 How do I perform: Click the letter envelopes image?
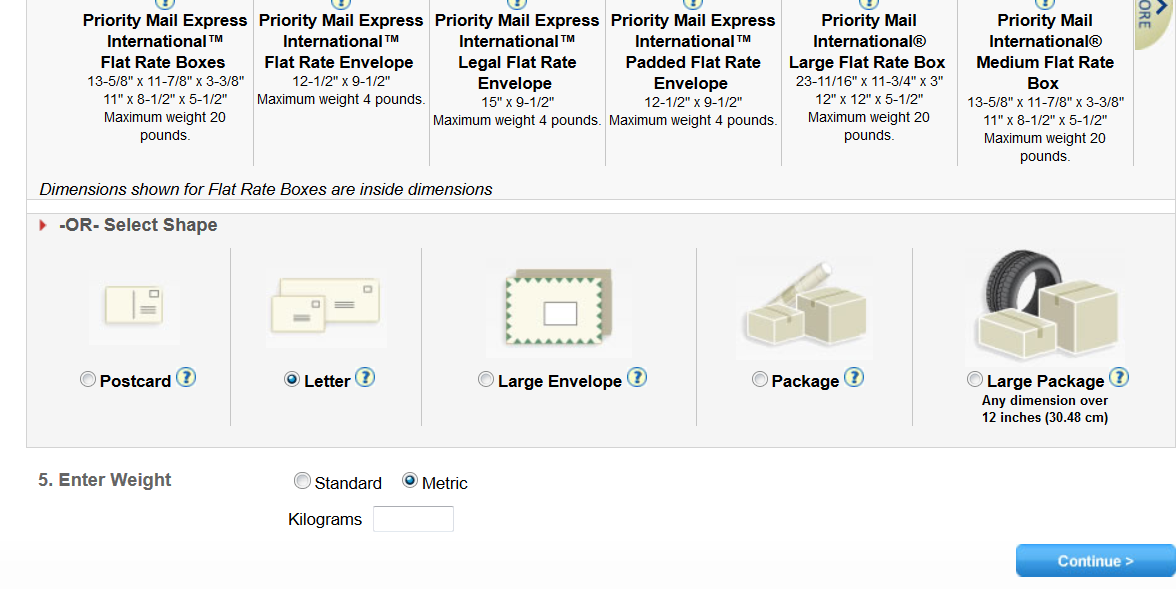pos(326,308)
